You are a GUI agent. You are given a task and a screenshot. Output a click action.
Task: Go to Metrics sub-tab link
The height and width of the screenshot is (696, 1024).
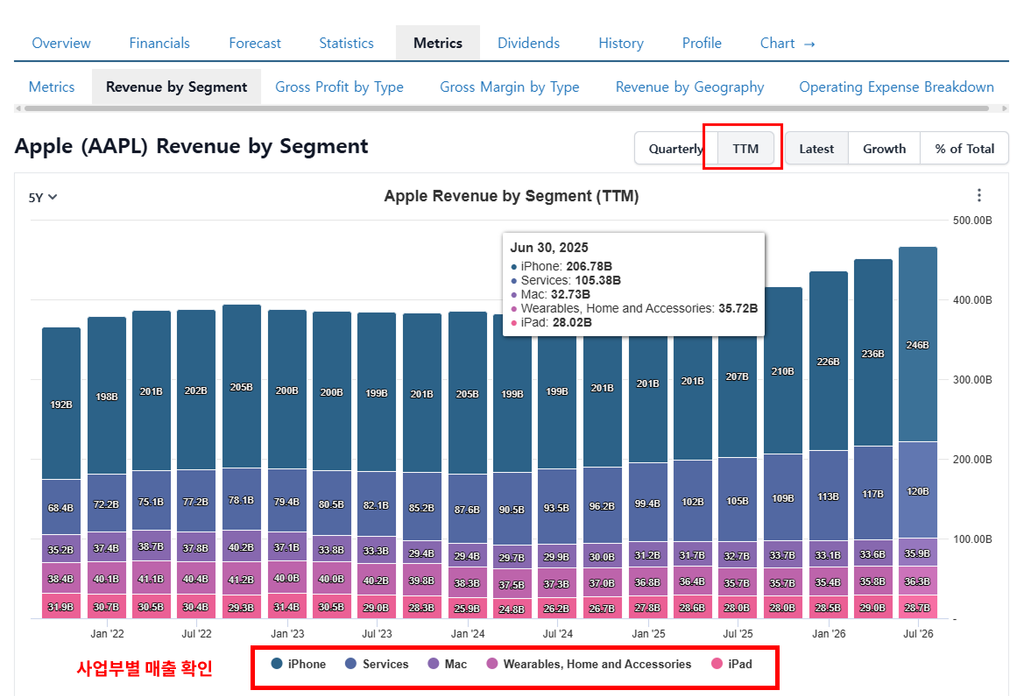click(x=52, y=87)
